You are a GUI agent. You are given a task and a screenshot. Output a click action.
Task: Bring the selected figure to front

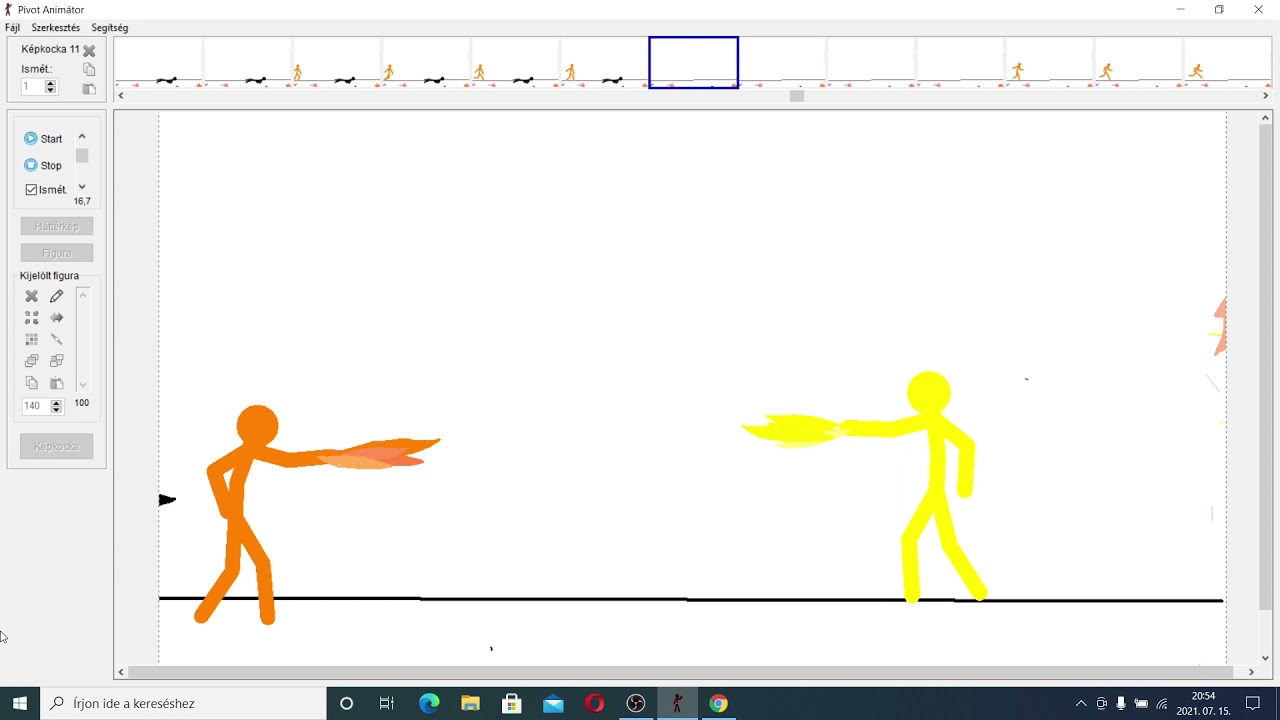click(32, 361)
